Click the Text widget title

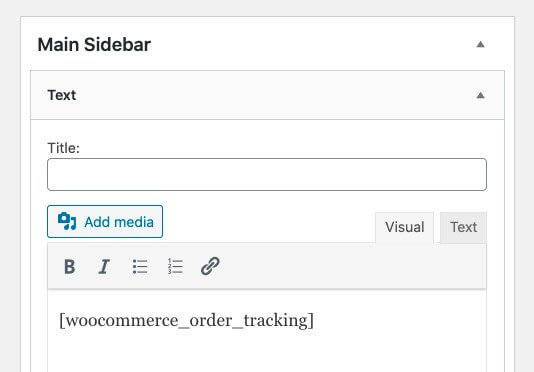coord(62,95)
